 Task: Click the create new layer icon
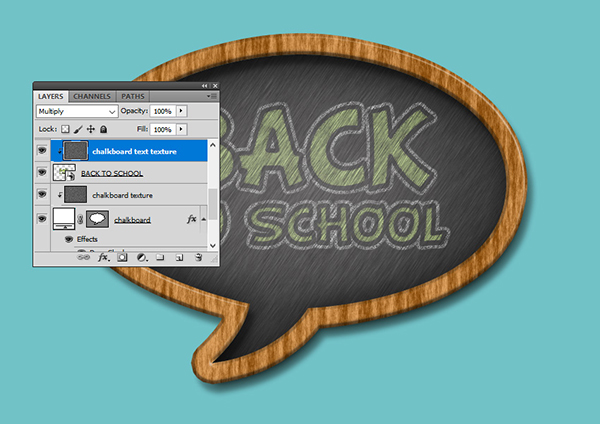click(179, 257)
